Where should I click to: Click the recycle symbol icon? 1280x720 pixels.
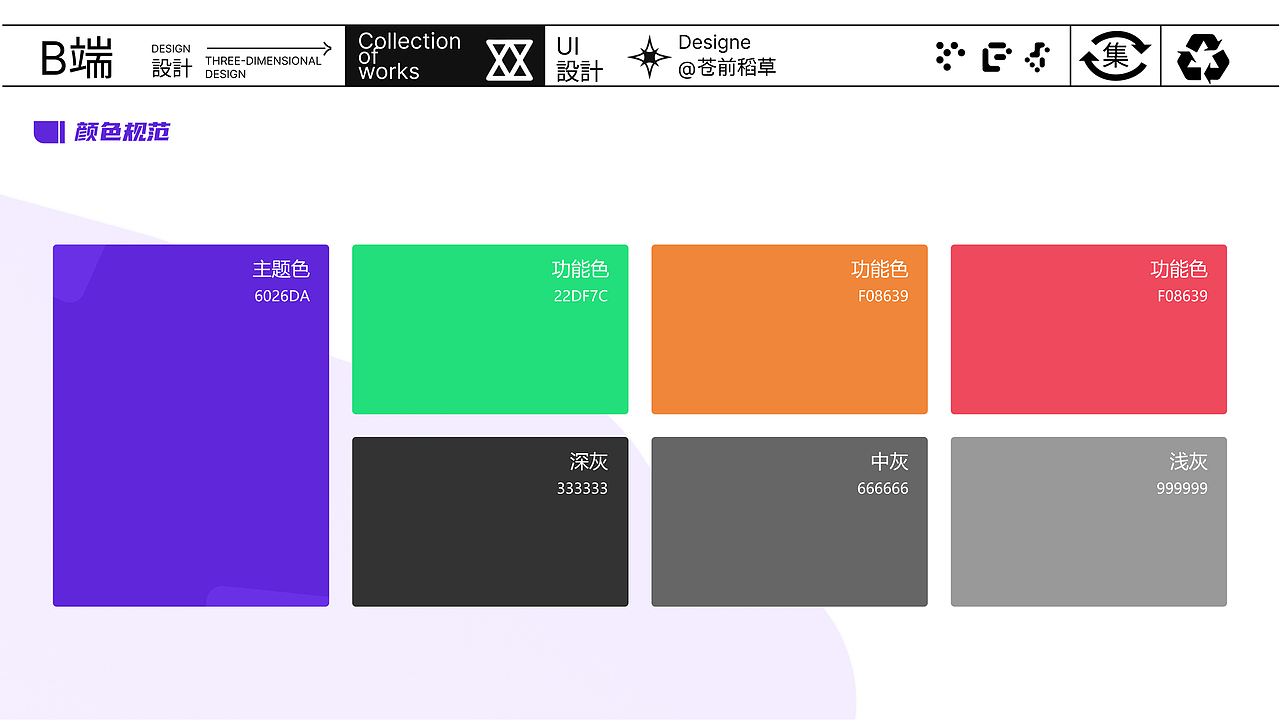click(x=1203, y=57)
